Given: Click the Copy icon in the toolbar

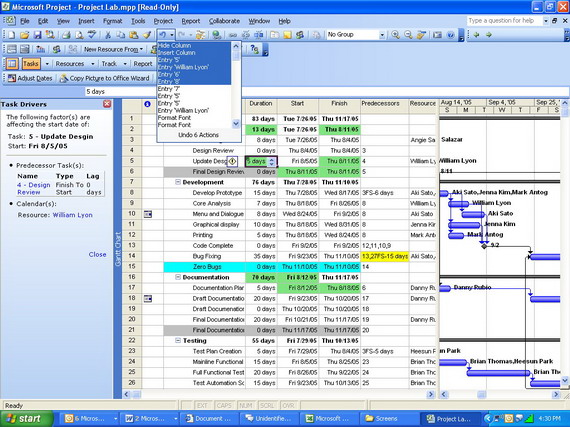Looking at the screenshot, I should pyautogui.click(x=121, y=35).
